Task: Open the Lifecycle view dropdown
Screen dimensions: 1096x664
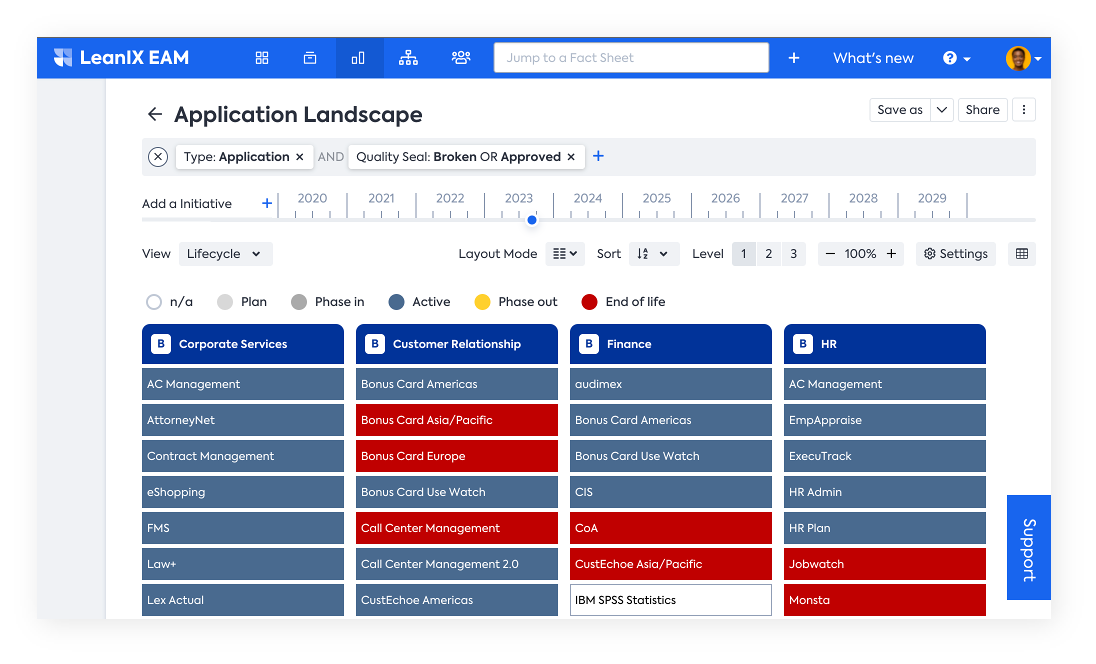Action: click(x=225, y=254)
